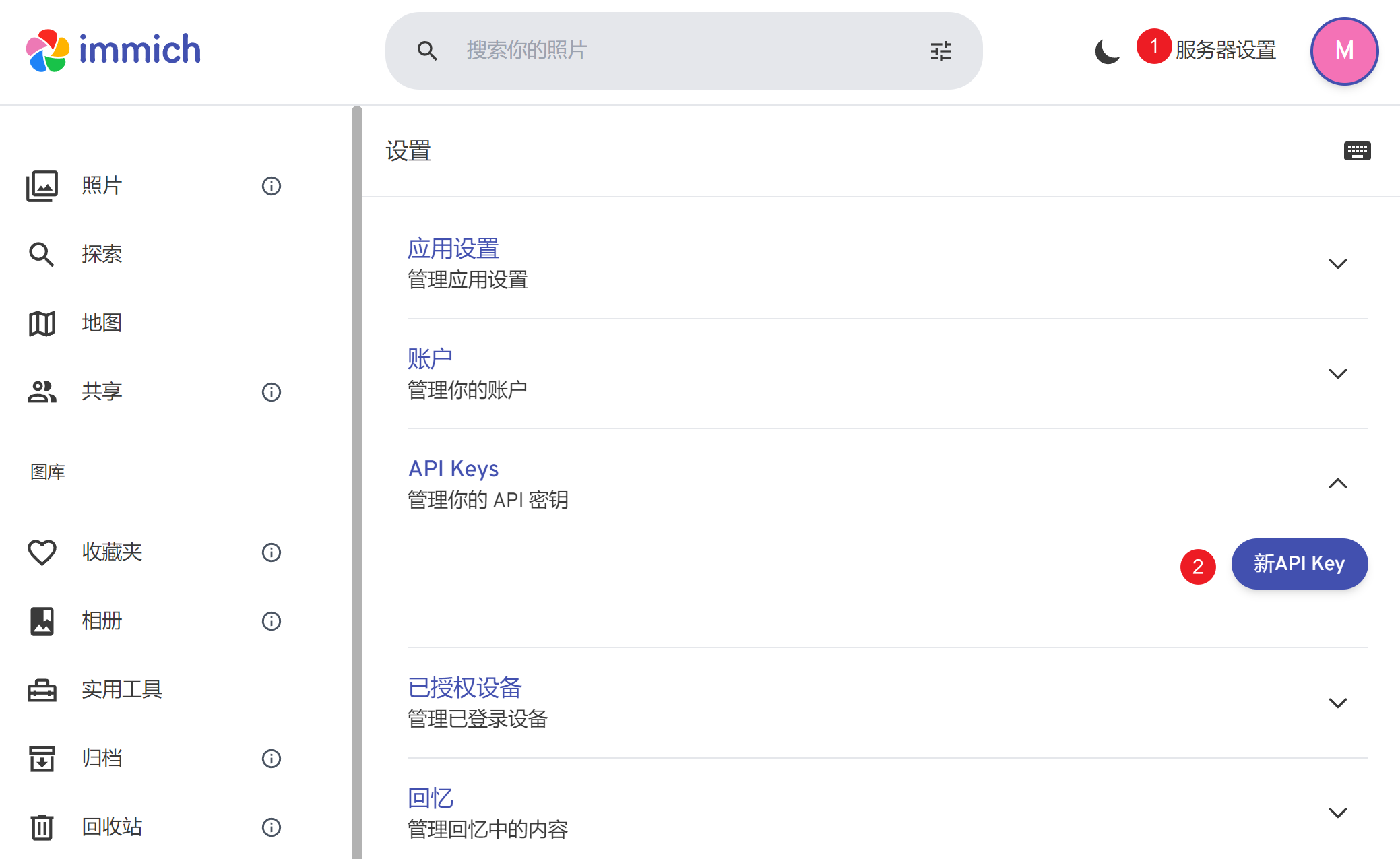The image size is (1400, 859).
Task: Click 管理应用设置 description
Action: [468, 280]
